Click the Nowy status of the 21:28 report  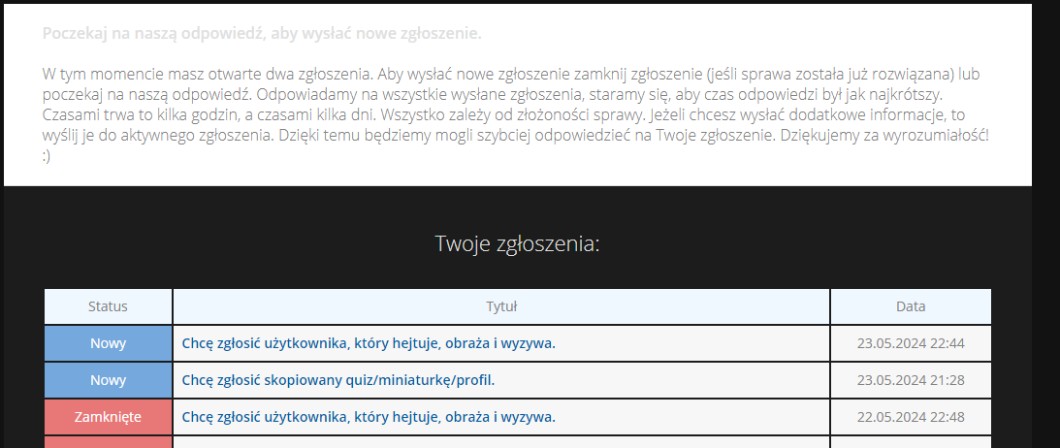(108, 380)
